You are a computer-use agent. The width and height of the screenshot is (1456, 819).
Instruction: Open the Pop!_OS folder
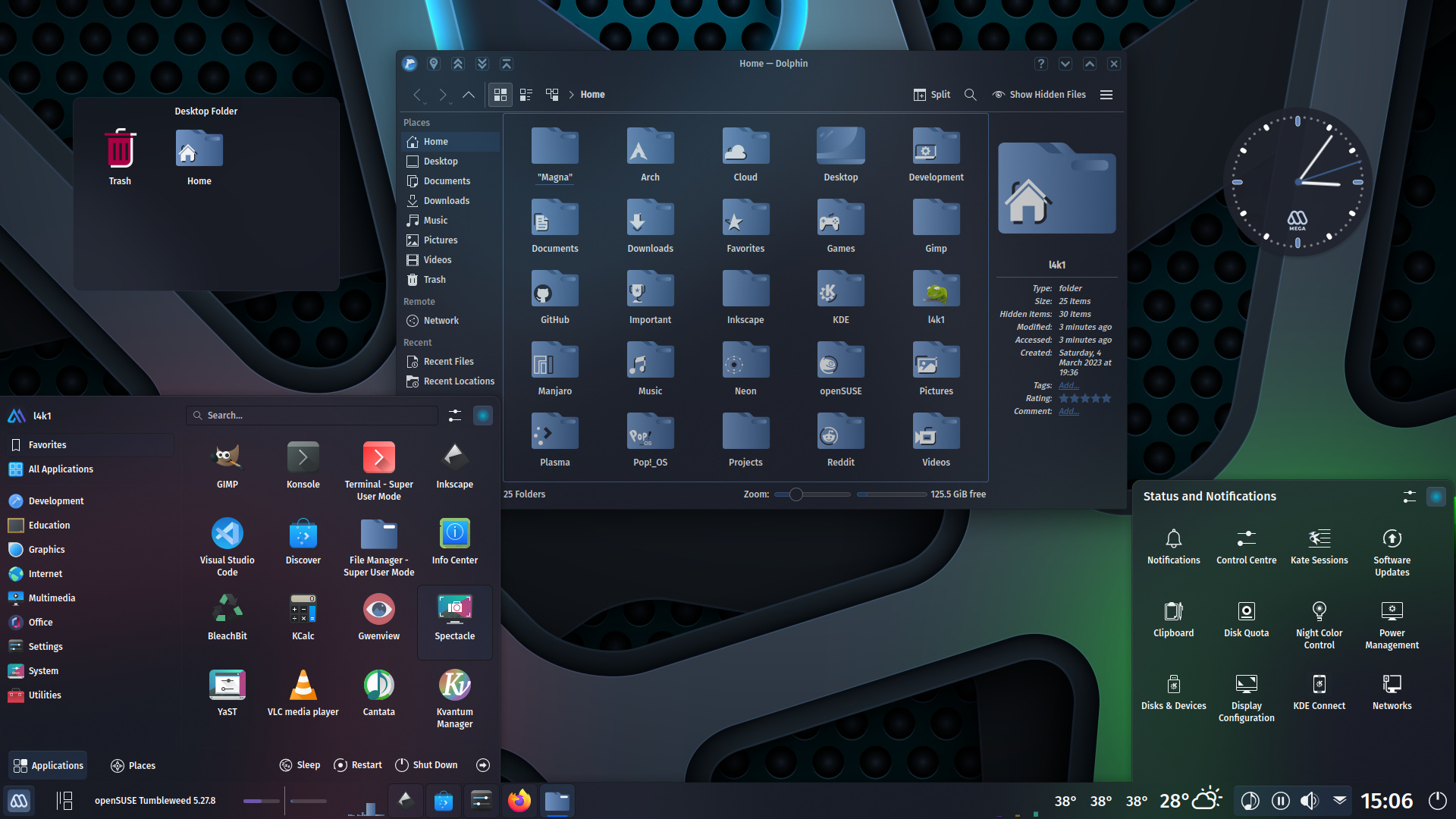click(x=651, y=441)
